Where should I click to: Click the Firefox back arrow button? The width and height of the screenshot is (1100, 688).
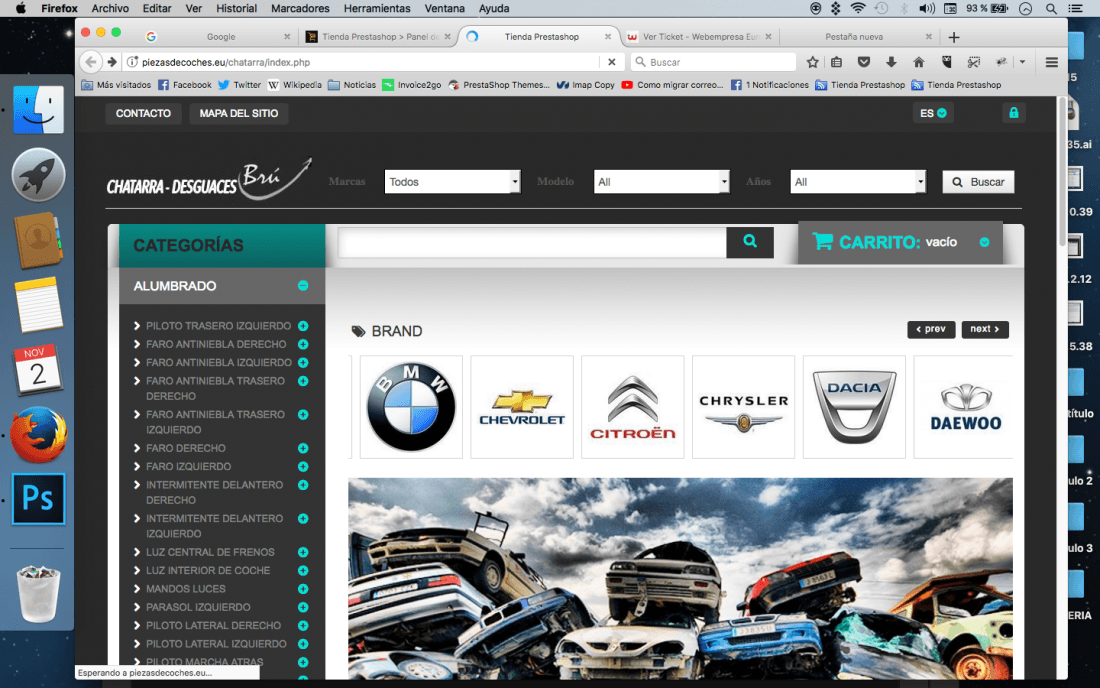point(90,62)
